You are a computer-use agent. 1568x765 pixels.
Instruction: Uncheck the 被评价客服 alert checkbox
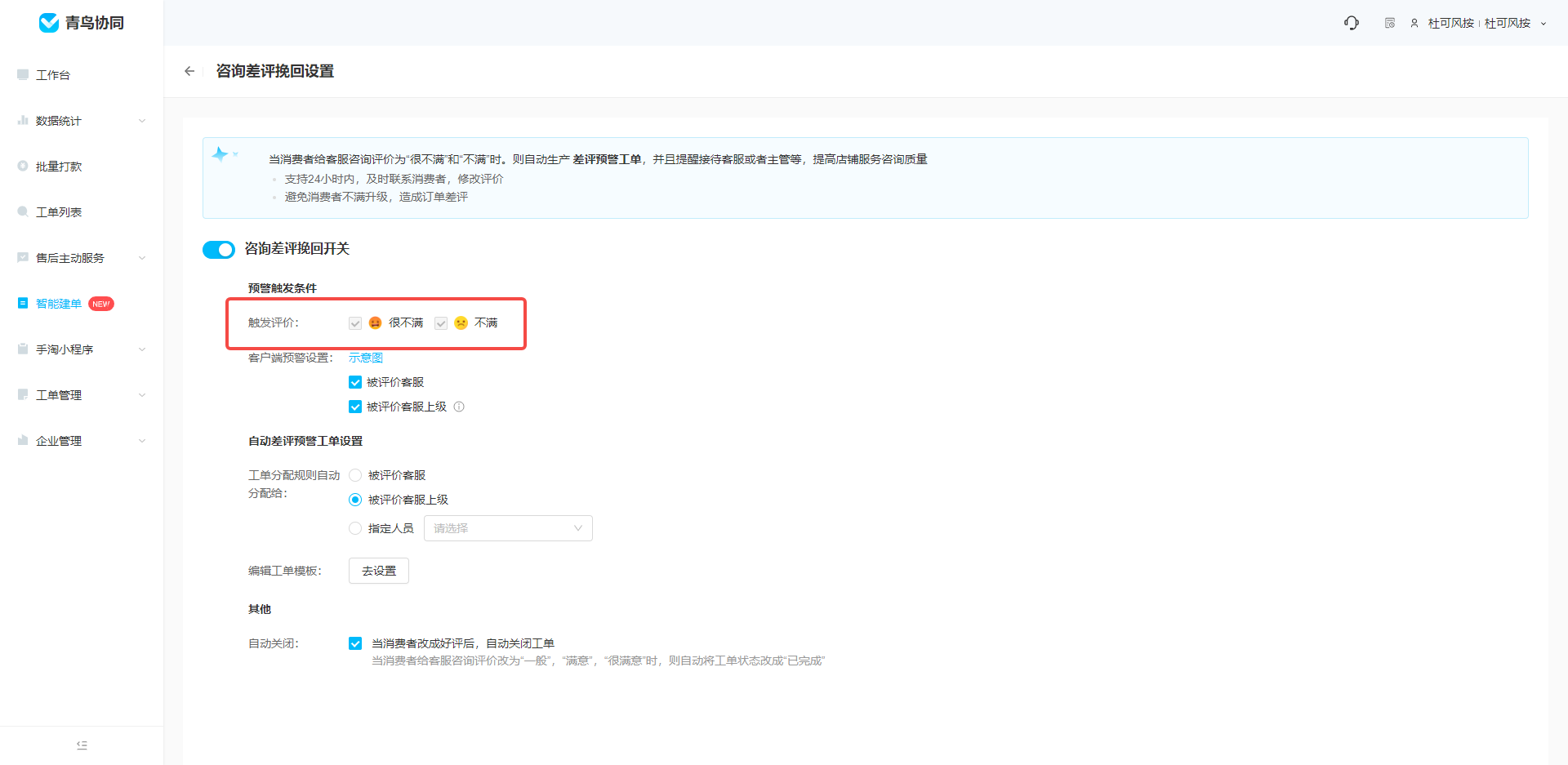point(355,382)
